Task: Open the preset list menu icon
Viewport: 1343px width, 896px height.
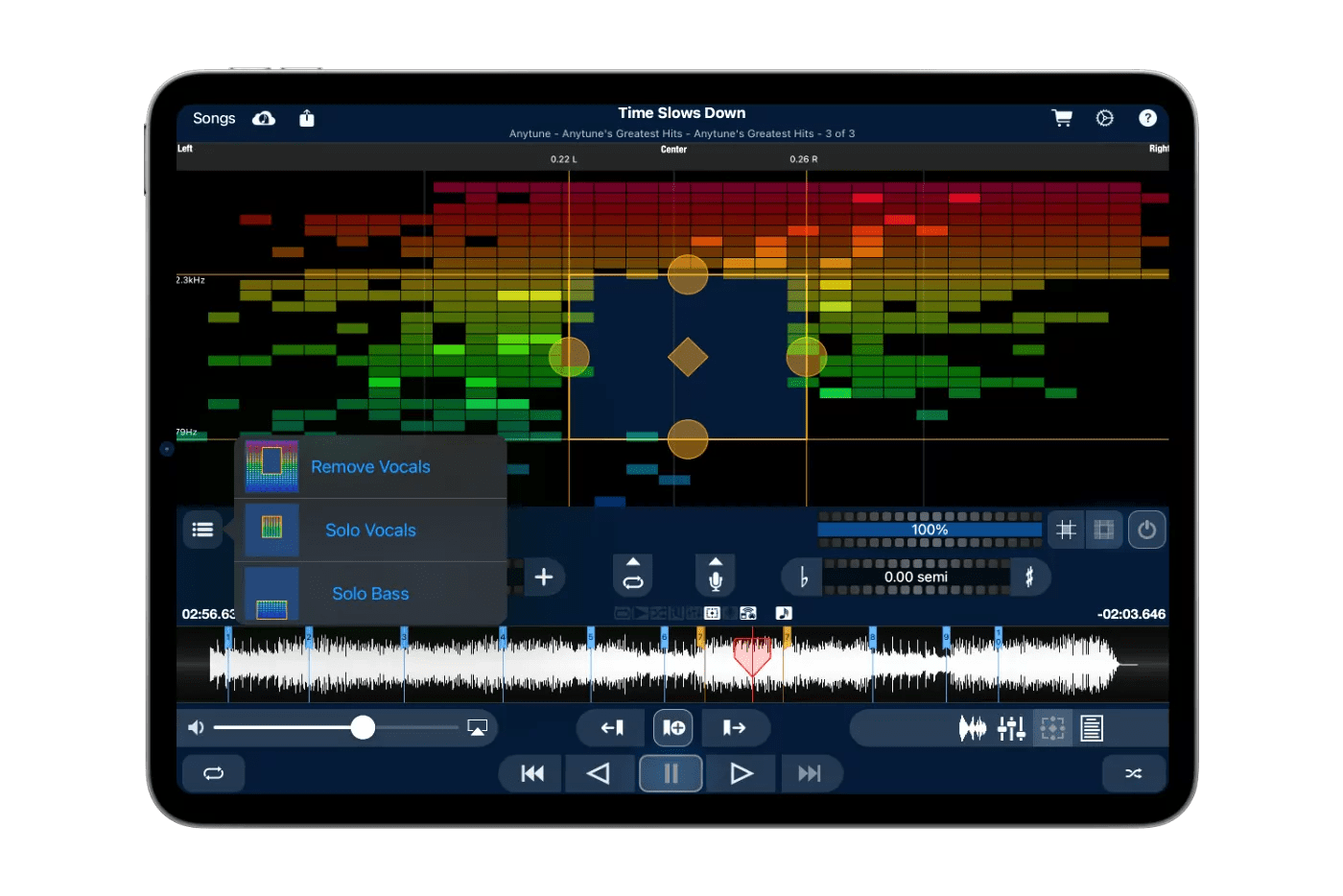Action: [x=202, y=529]
